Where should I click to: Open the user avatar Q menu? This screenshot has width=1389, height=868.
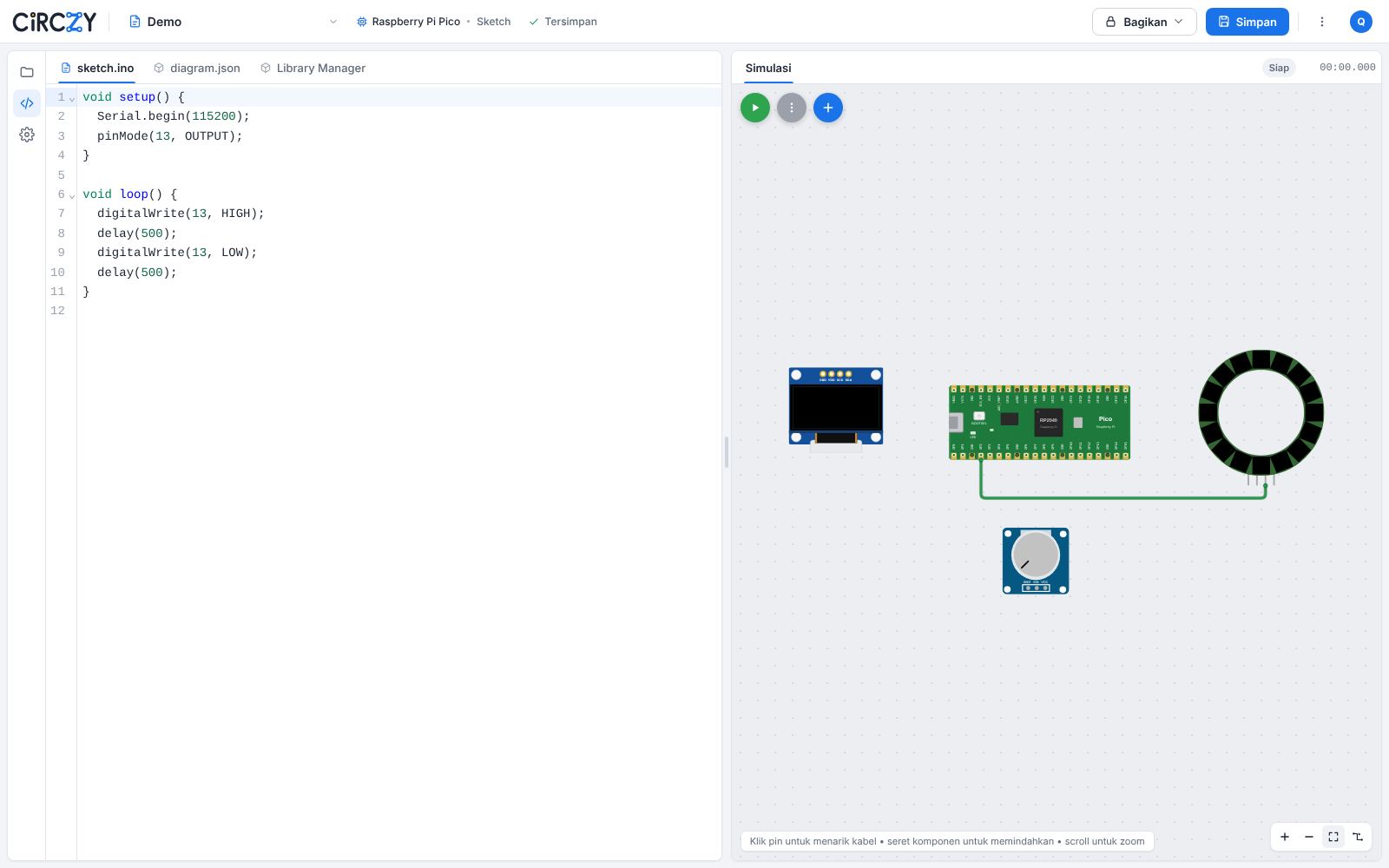[1361, 22]
